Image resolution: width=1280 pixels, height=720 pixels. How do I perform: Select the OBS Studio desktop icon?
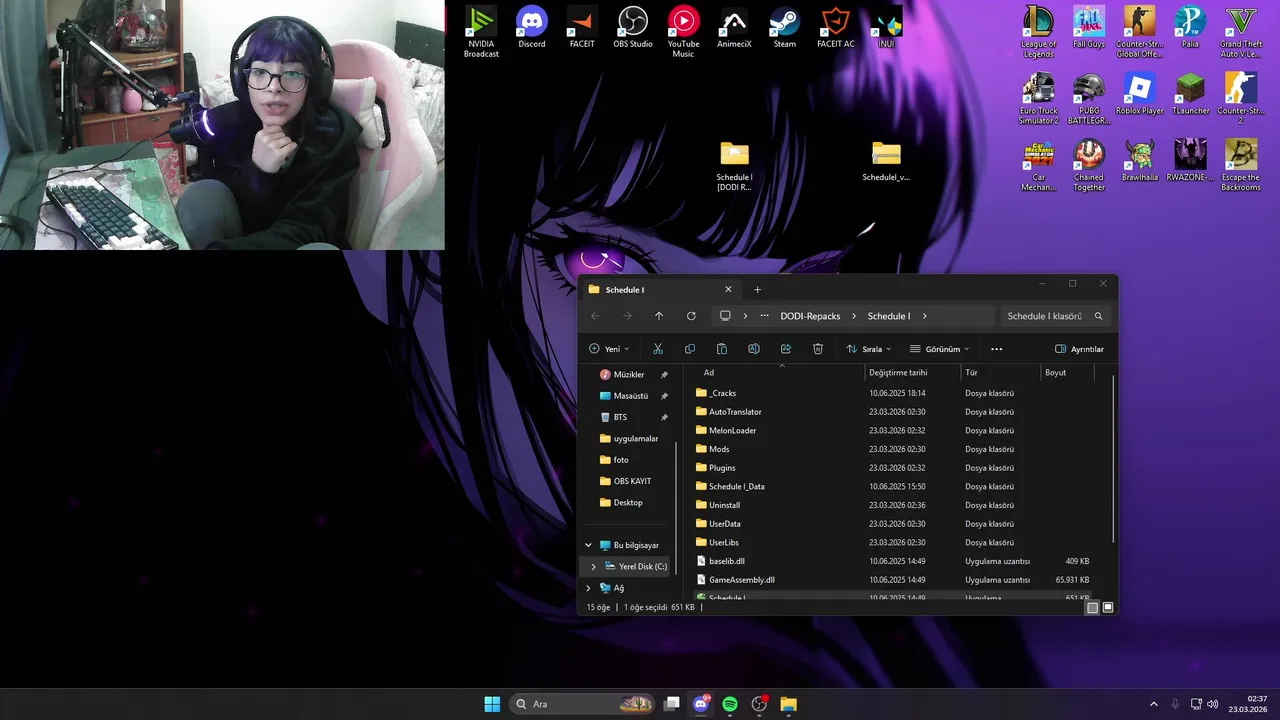[x=633, y=27]
